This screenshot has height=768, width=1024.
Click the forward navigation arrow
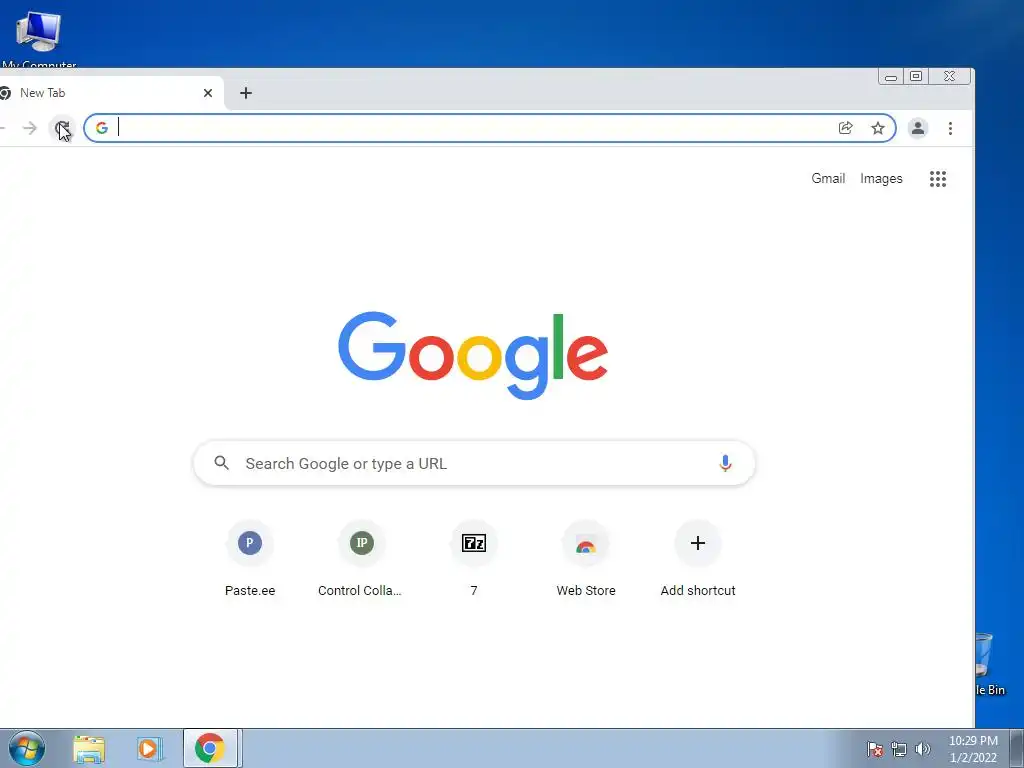(29, 128)
